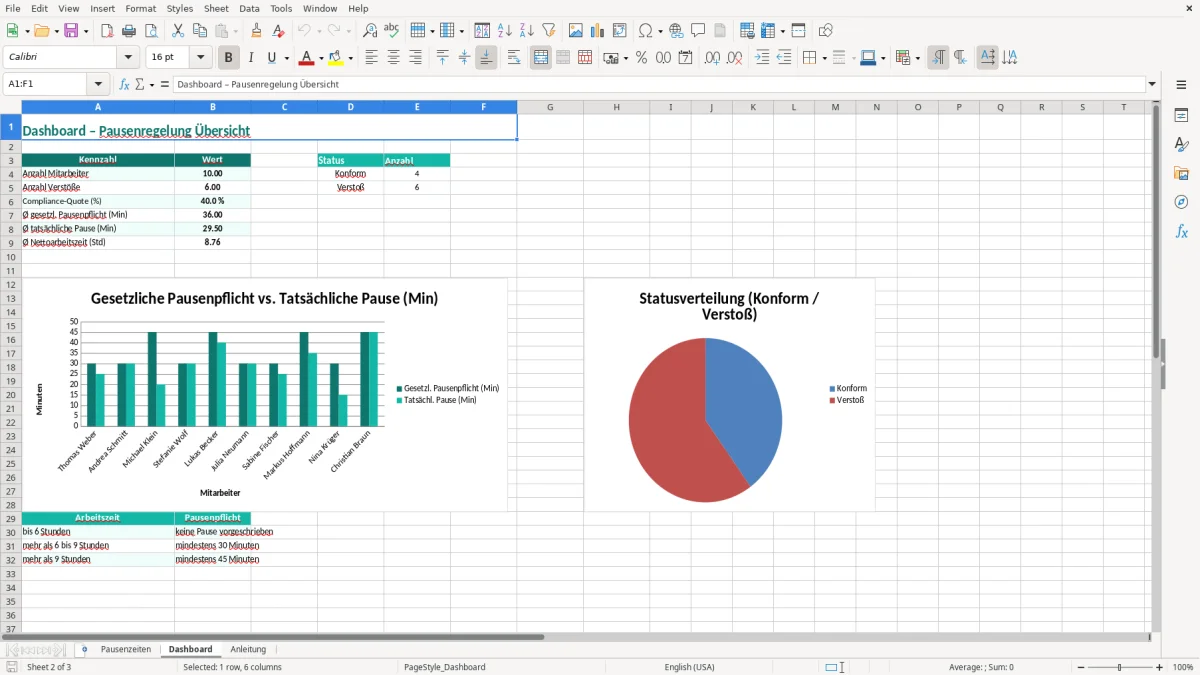Cut the selection with scissors icon
Viewport: 1200px width, 675px height.
(178, 31)
